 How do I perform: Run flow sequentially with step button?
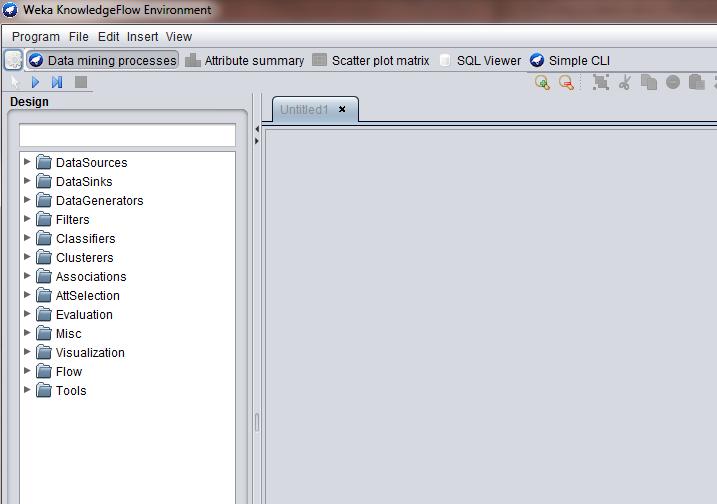point(57,82)
